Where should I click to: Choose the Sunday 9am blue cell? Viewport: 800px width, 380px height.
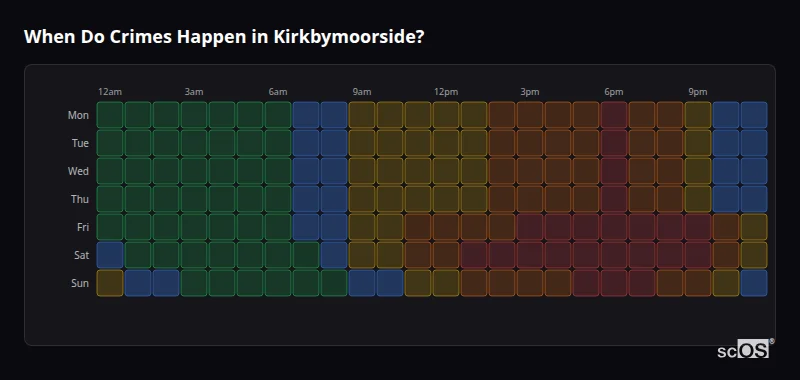pos(362,283)
